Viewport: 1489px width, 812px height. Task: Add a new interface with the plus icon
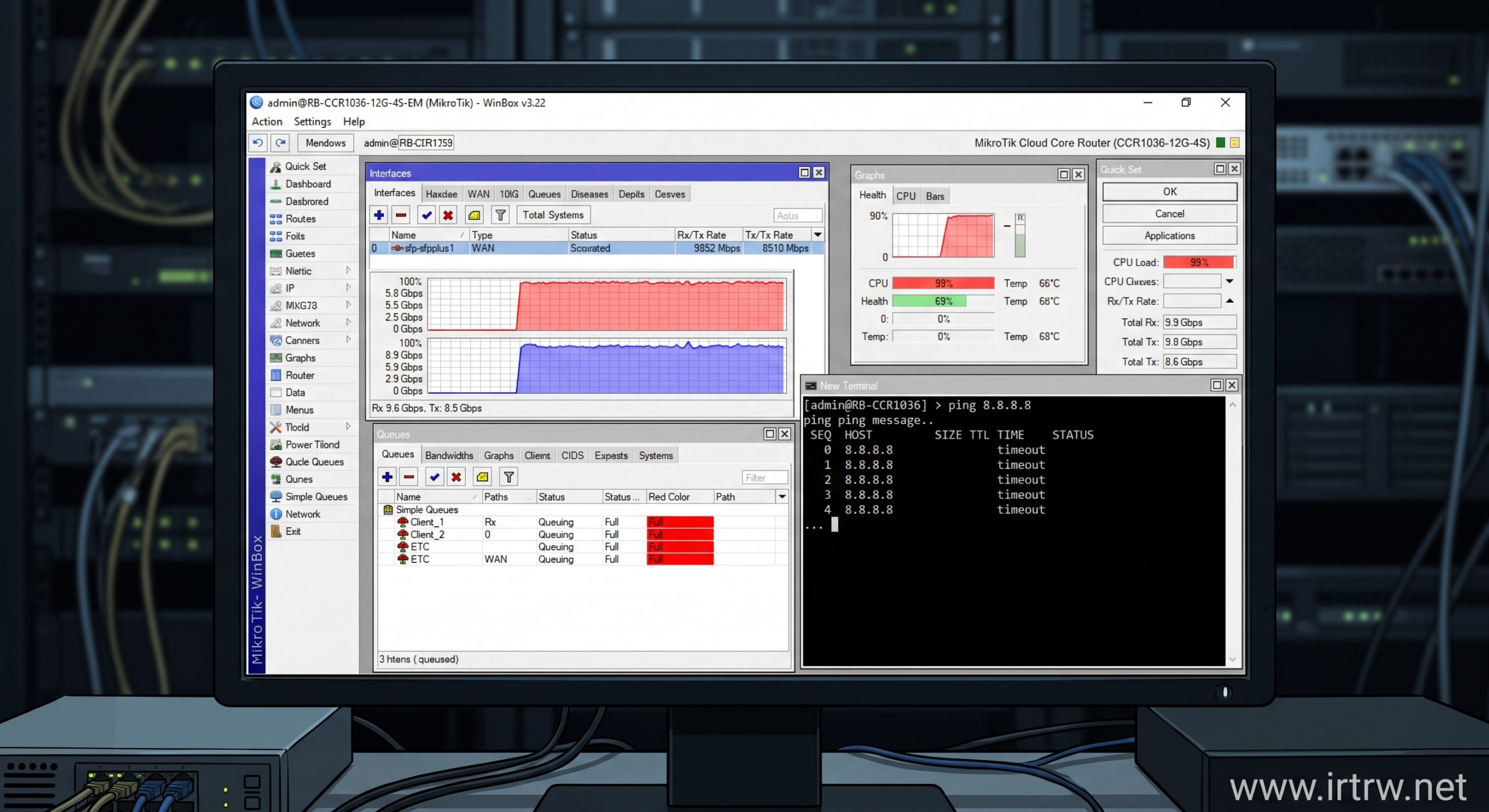click(x=379, y=215)
